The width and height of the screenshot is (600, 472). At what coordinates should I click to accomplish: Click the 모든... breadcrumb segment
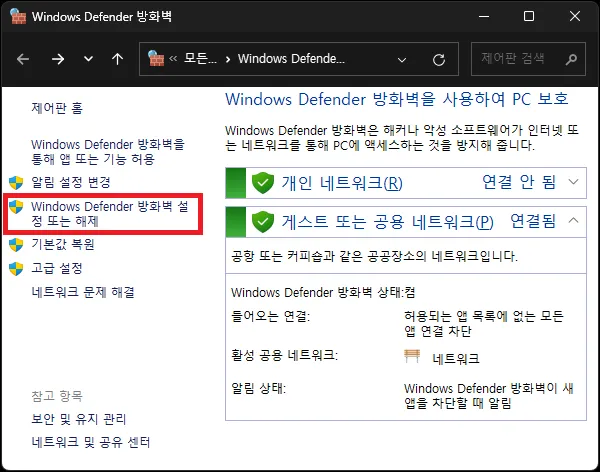200,59
